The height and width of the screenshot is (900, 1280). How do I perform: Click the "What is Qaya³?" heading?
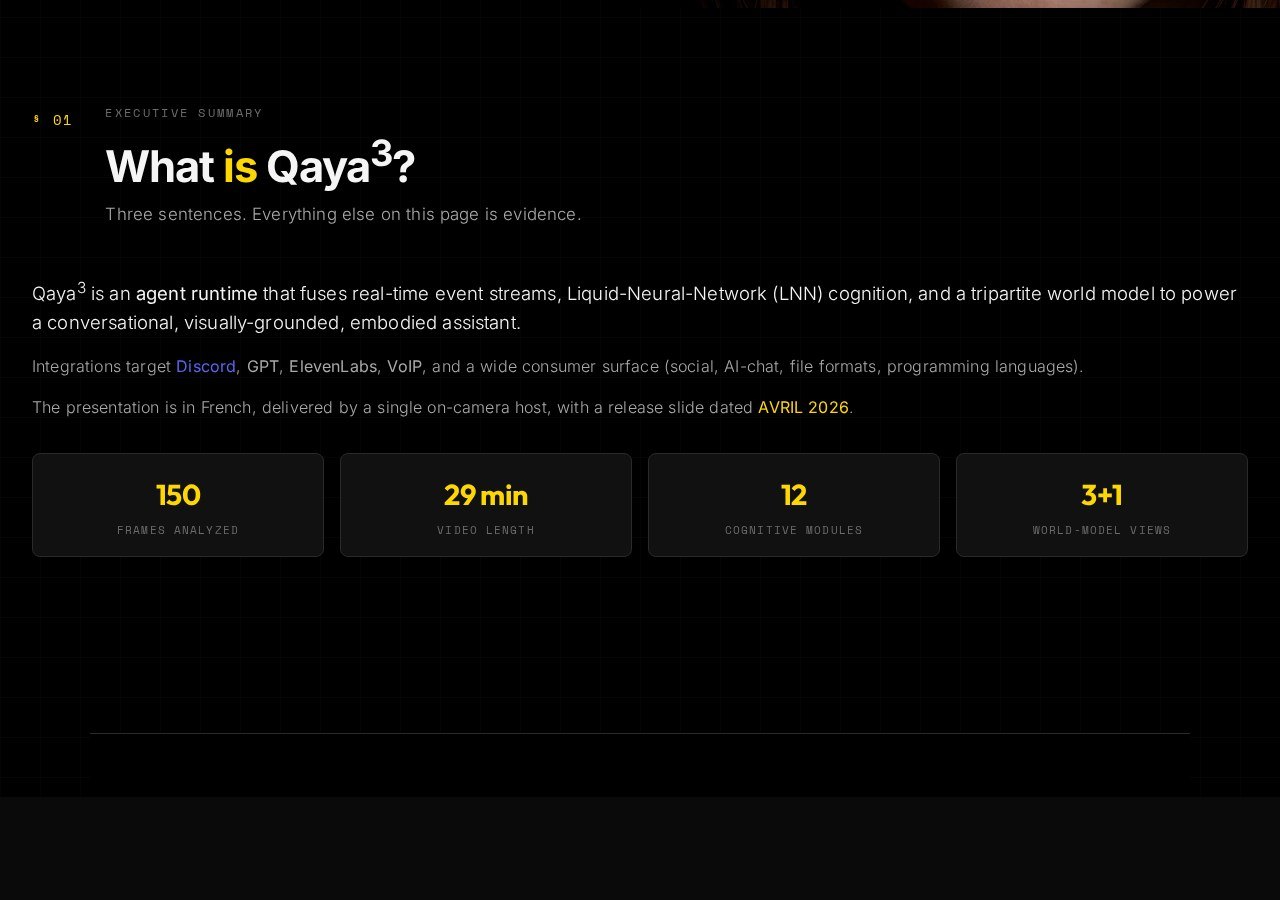click(x=260, y=164)
